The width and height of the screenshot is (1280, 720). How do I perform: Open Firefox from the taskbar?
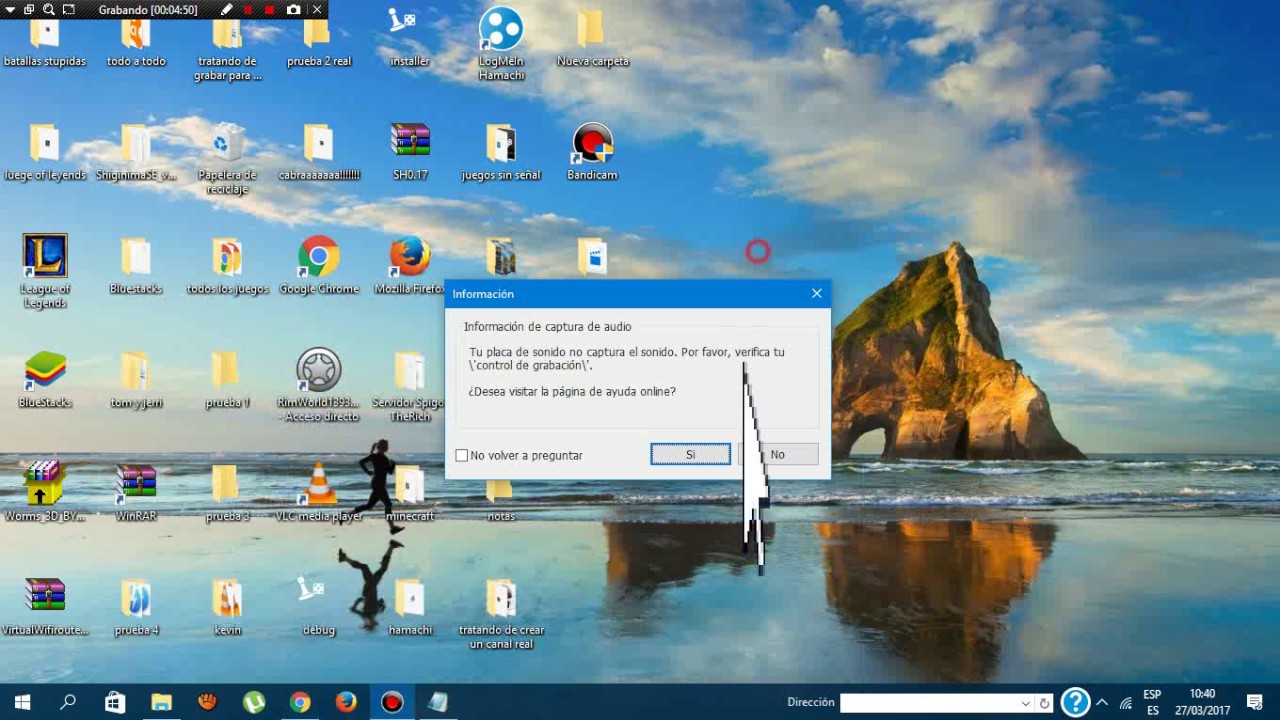[346, 702]
